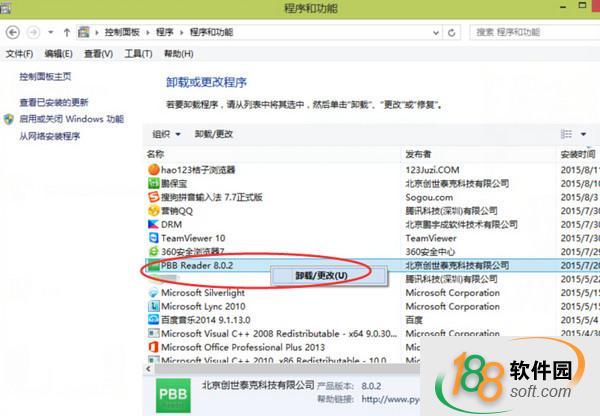600x416 pixels.
Task: Open the http://www.py help link
Action: [x=390, y=399]
